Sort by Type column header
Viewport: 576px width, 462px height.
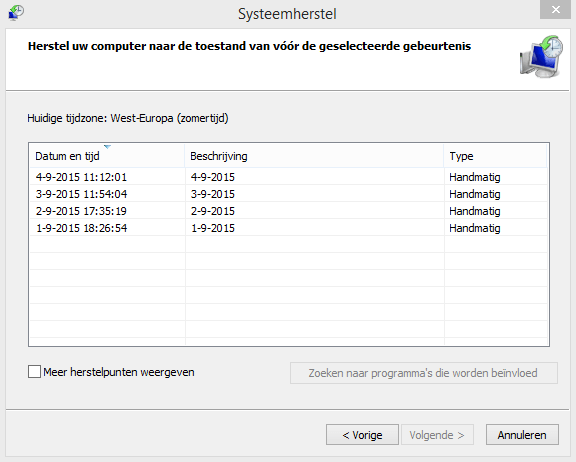pyautogui.click(x=495, y=156)
